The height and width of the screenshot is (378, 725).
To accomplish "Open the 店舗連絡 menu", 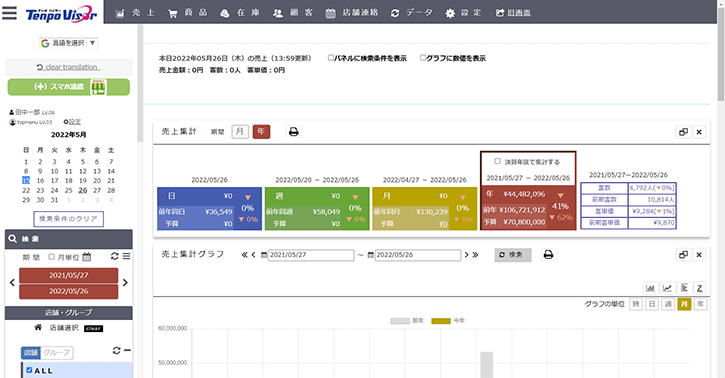I will point(352,13).
